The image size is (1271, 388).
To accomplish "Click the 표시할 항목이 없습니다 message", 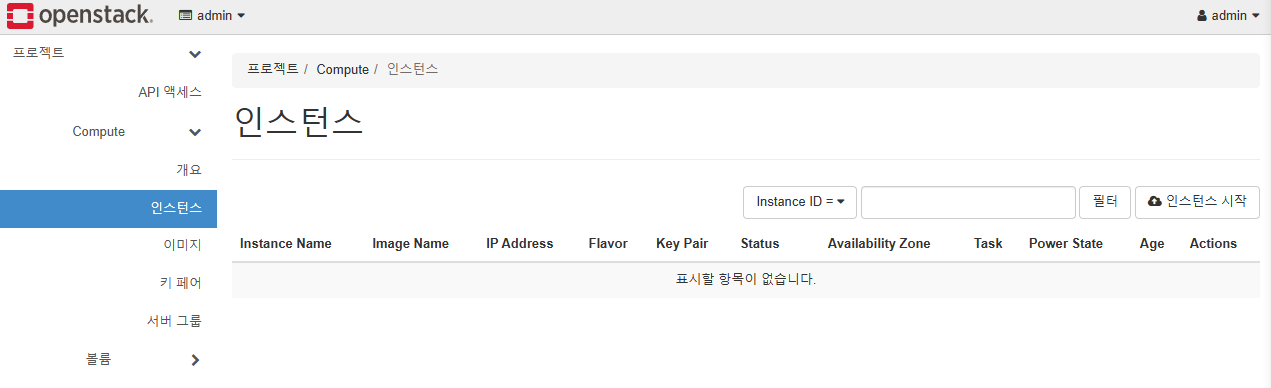I will point(746,280).
